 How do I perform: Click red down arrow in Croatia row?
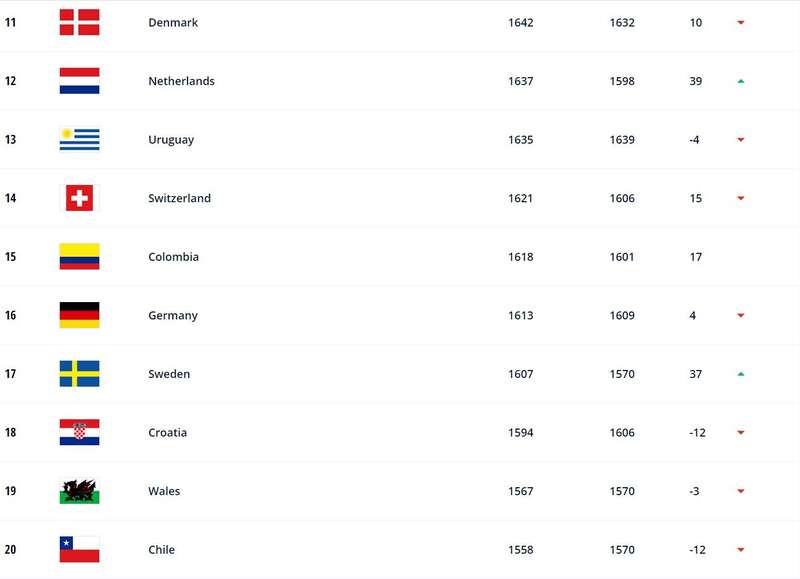[x=741, y=433]
